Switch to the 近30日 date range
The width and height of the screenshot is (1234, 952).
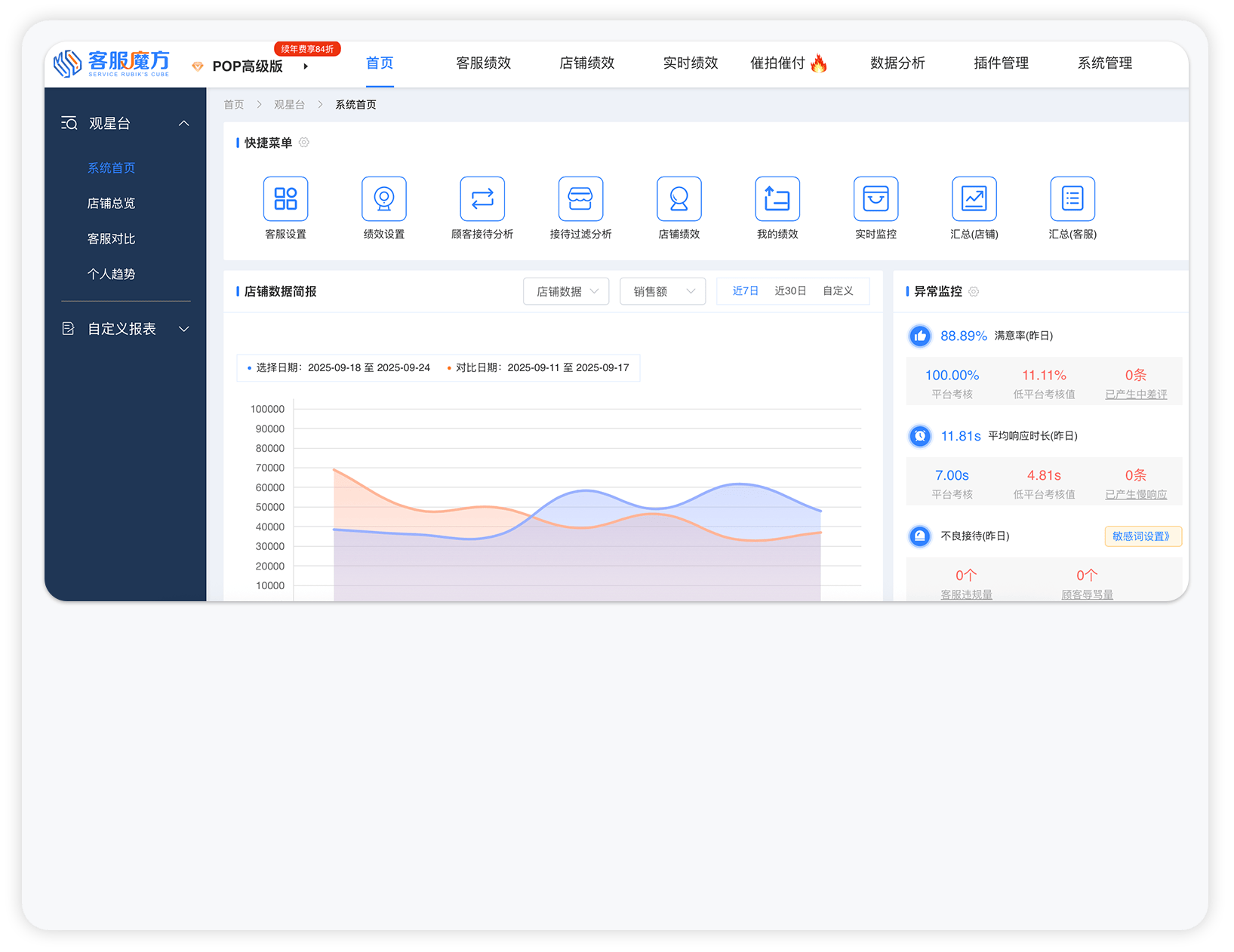[x=790, y=291]
